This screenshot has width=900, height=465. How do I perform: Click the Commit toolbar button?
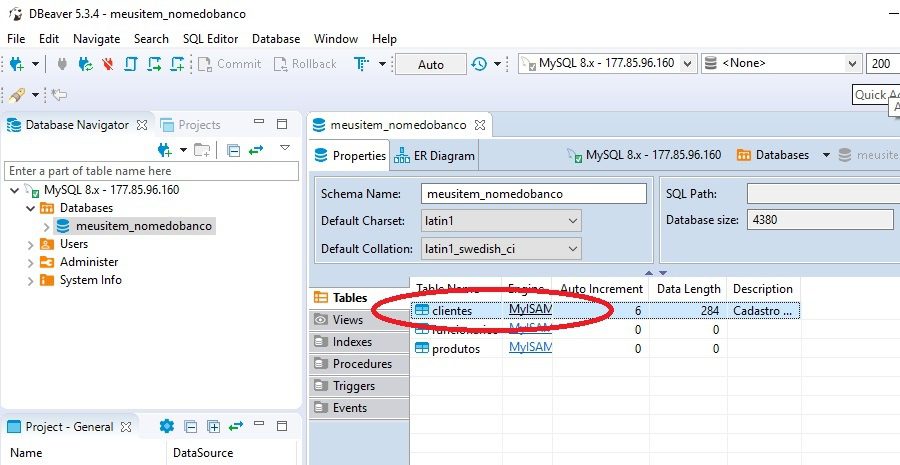[230, 64]
